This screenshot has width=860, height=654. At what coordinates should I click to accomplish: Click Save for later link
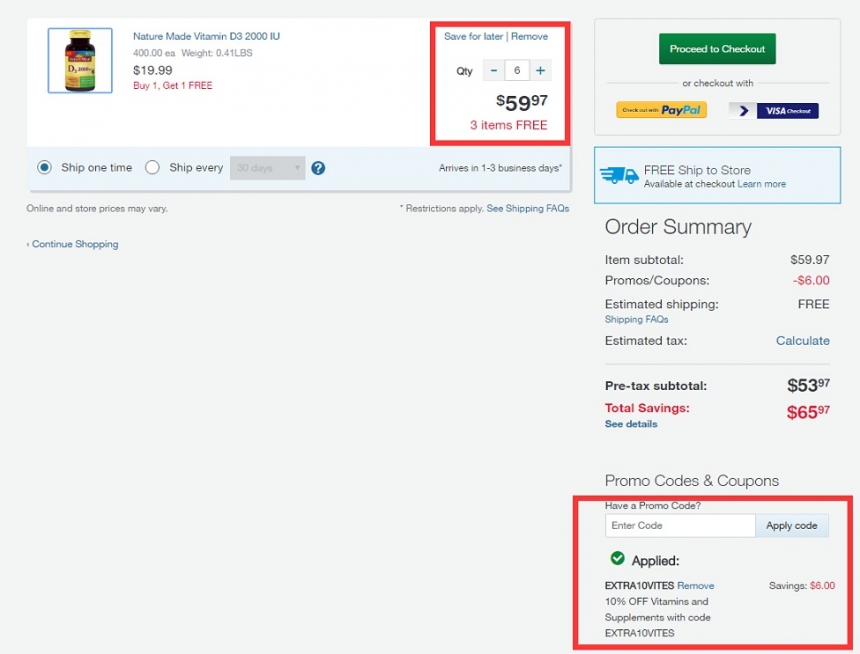click(473, 36)
